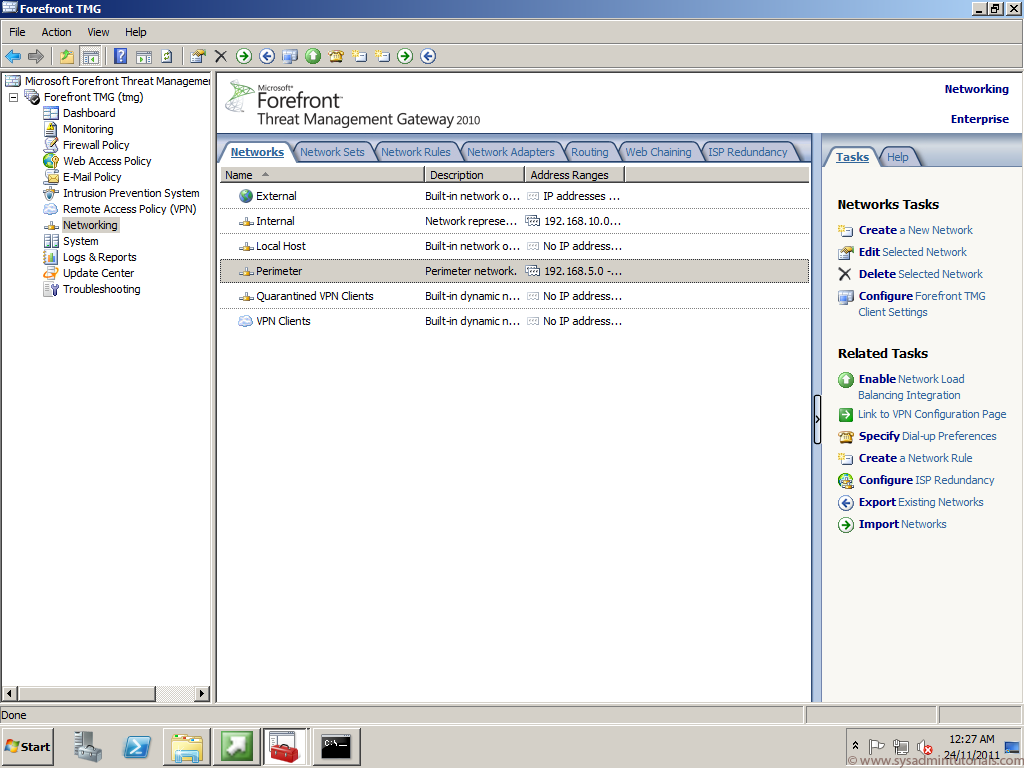Switch to the Network Sets tab

pos(332,152)
